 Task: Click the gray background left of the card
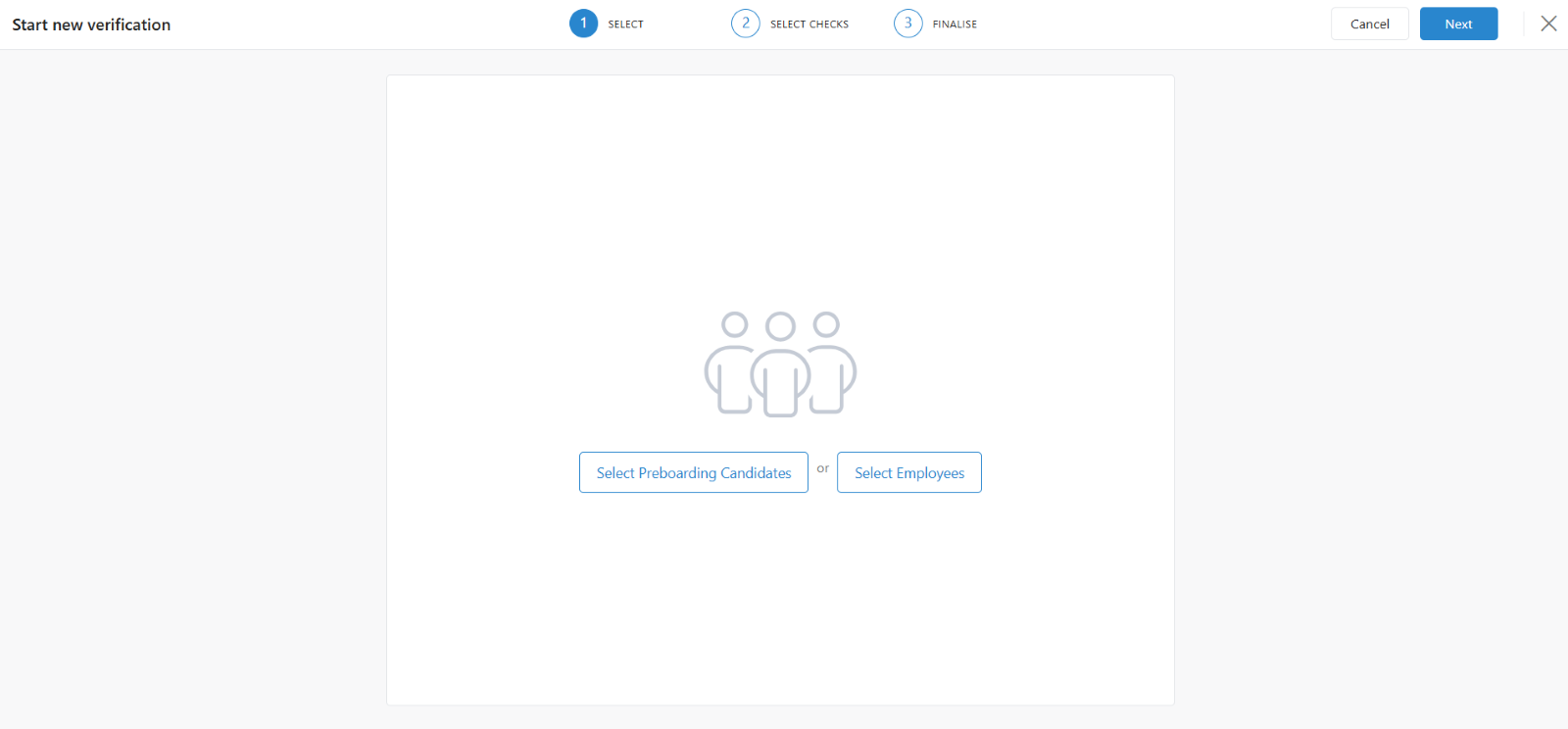tap(196, 392)
